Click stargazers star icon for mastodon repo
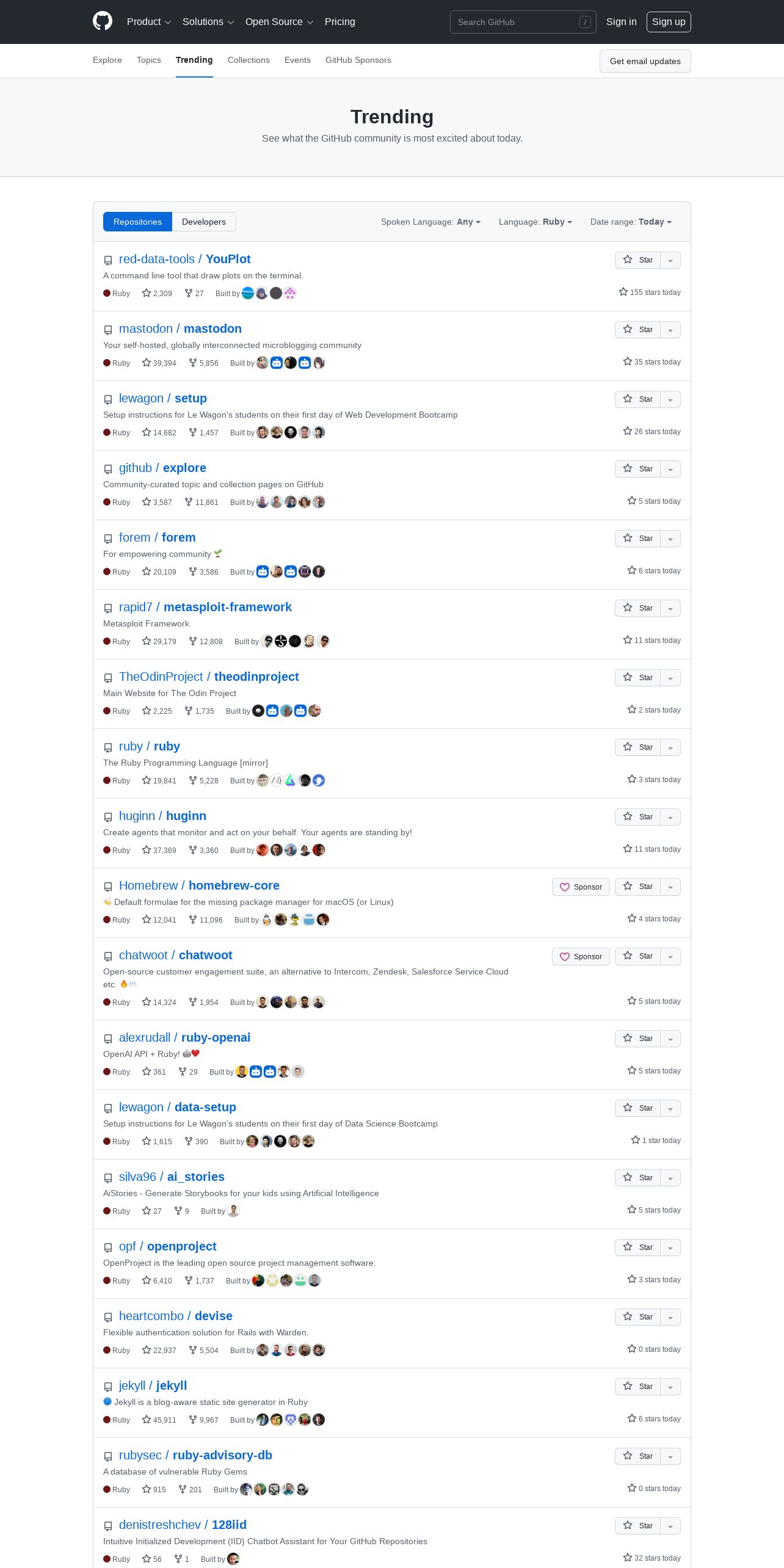 coord(147,363)
